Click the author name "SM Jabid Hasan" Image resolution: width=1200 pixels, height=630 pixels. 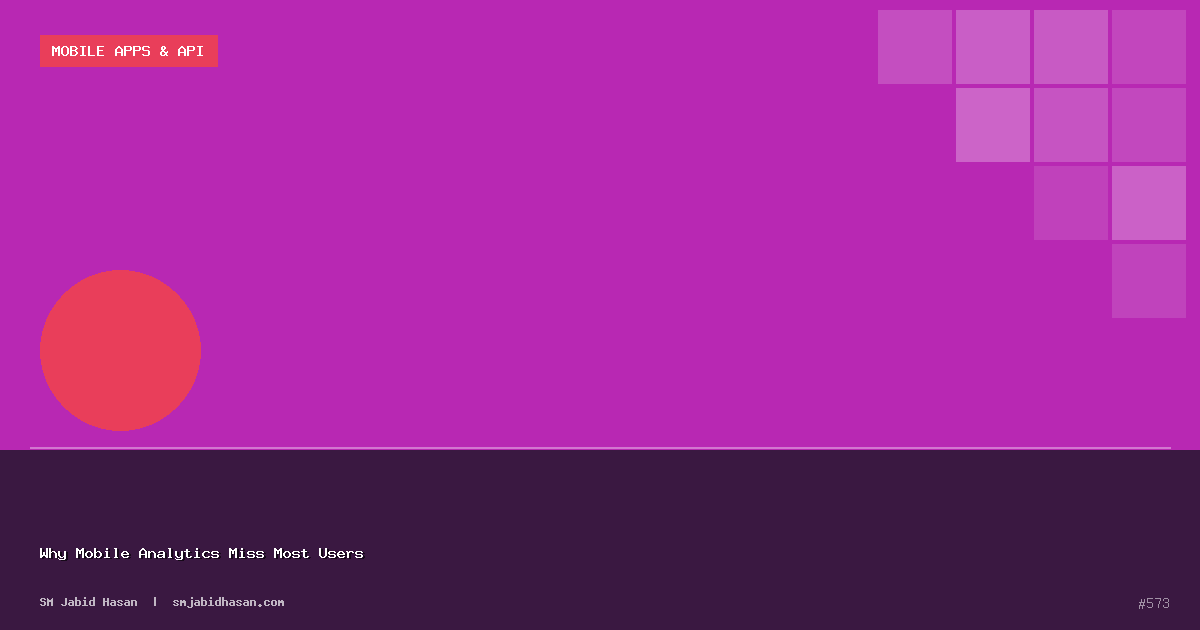(88, 602)
